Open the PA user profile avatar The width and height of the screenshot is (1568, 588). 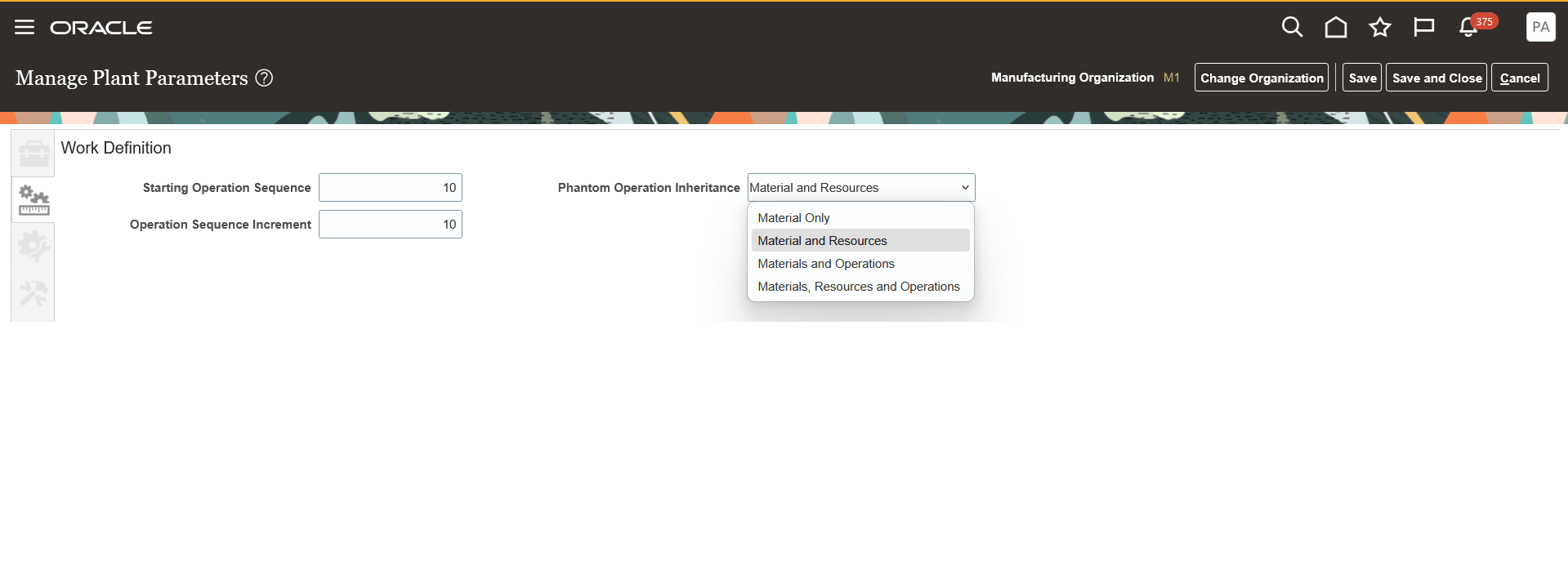1540,27
